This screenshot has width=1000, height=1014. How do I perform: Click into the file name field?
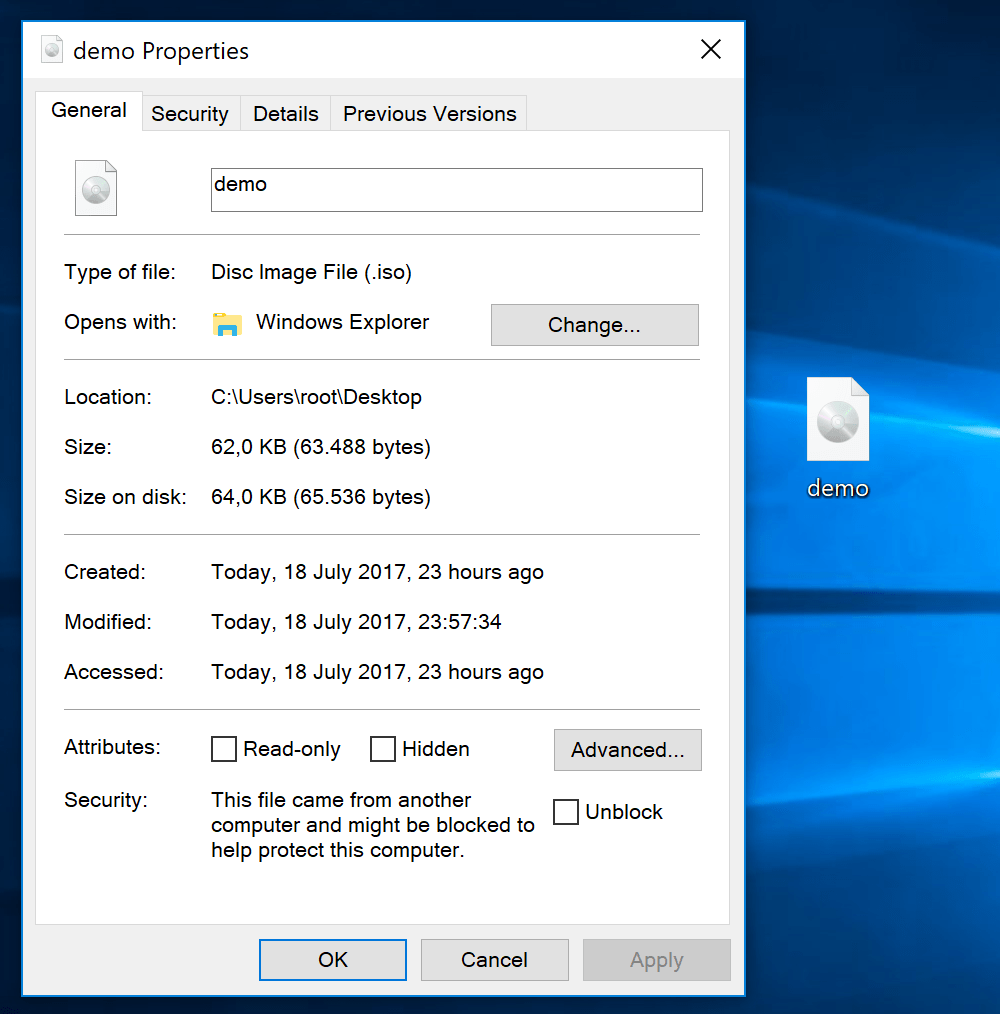pyautogui.click(x=456, y=190)
